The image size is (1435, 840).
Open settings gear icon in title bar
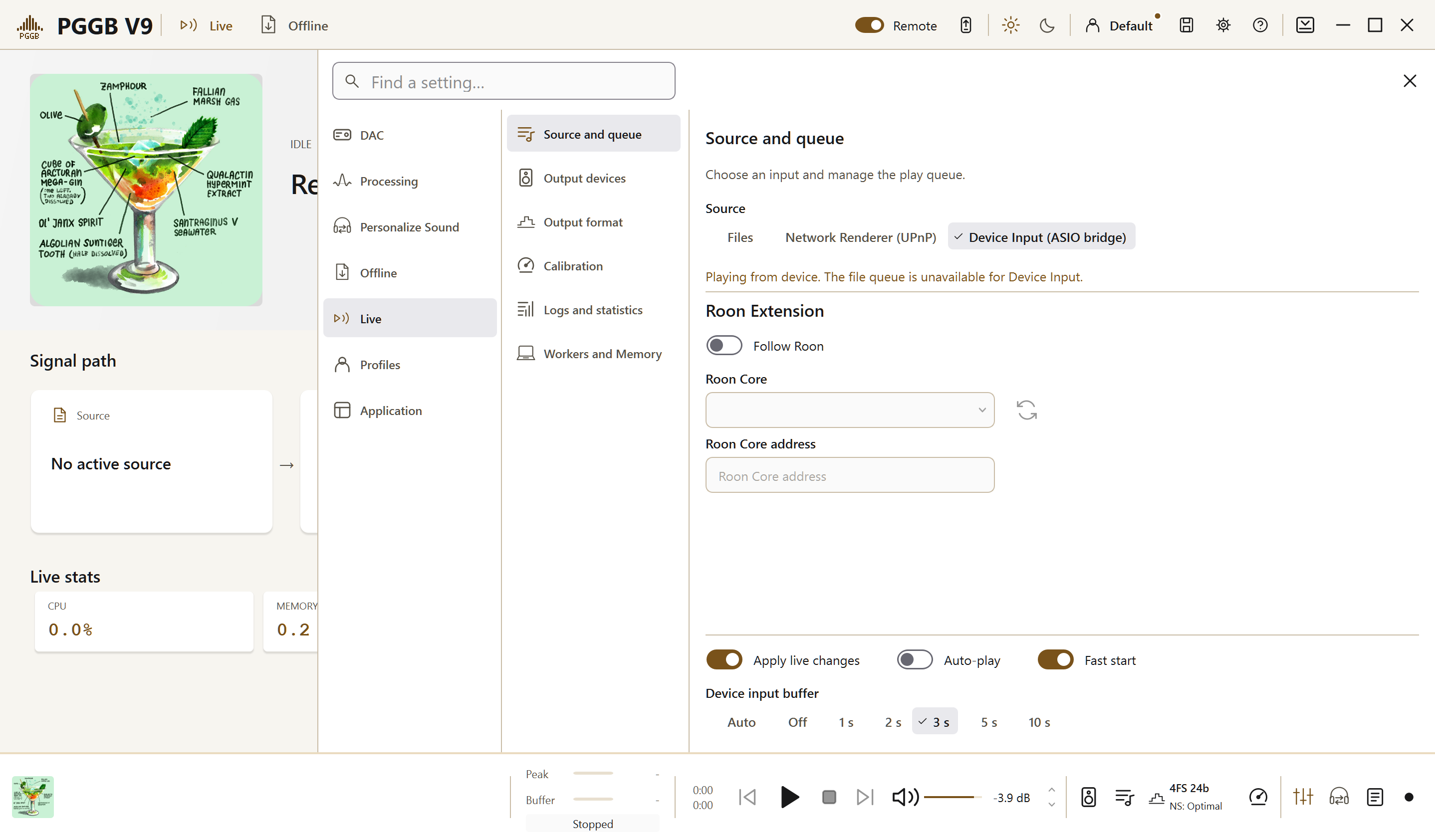coord(1223,25)
